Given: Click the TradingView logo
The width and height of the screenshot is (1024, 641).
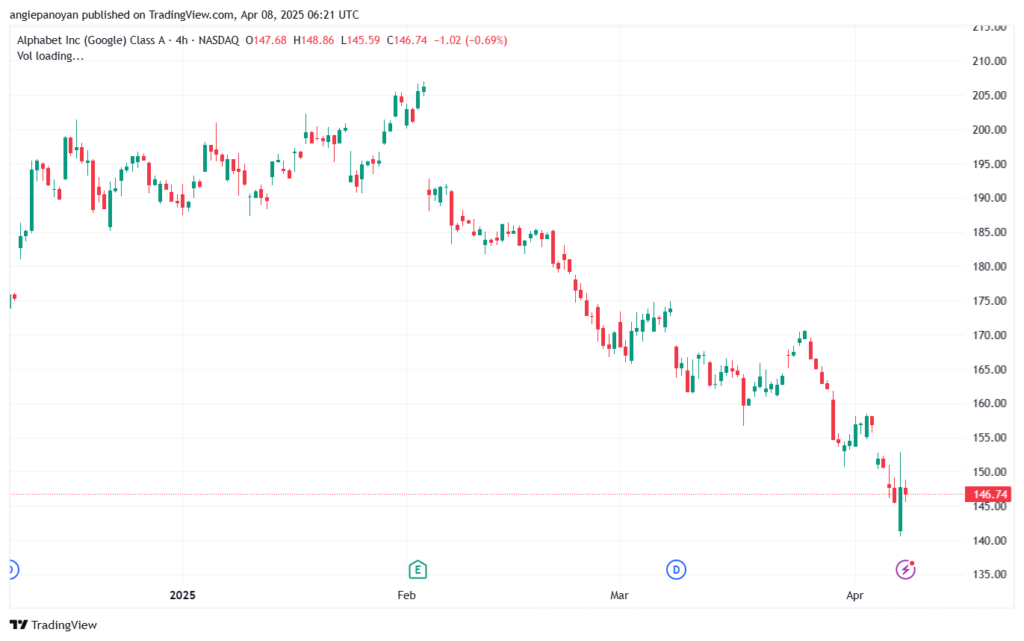Looking at the screenshot, I should pos(54,625).
